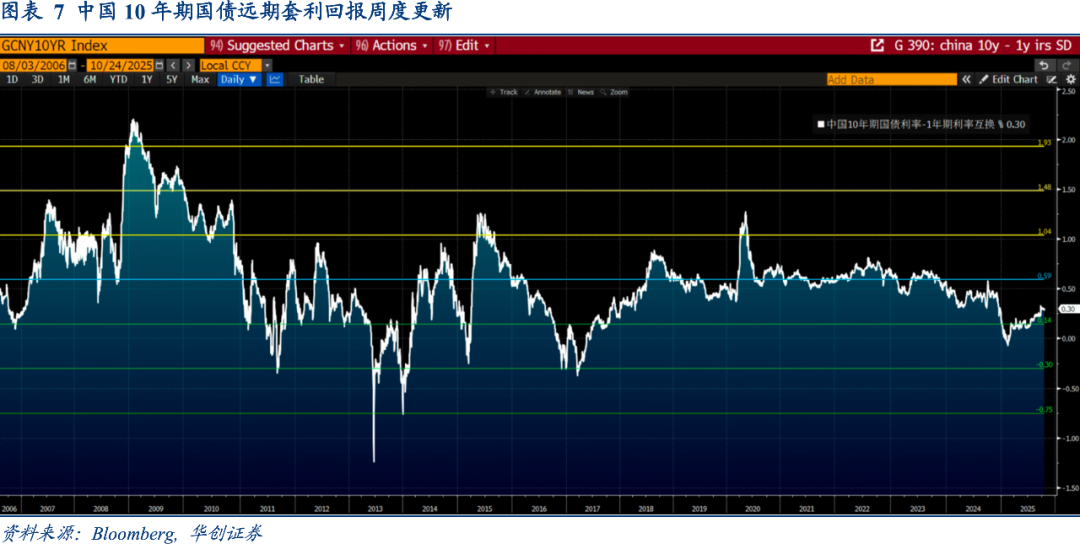The image size is (1080, 544).
Task: Click the -0.30 green level label
Action: click(1044, 364)
